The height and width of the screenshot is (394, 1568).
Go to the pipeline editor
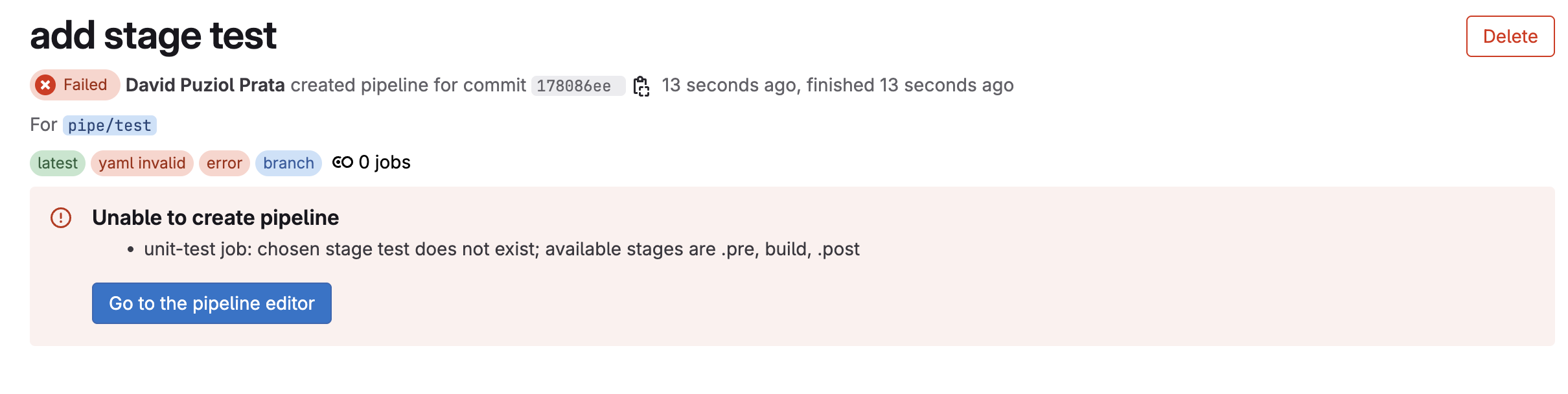(211, 303)
